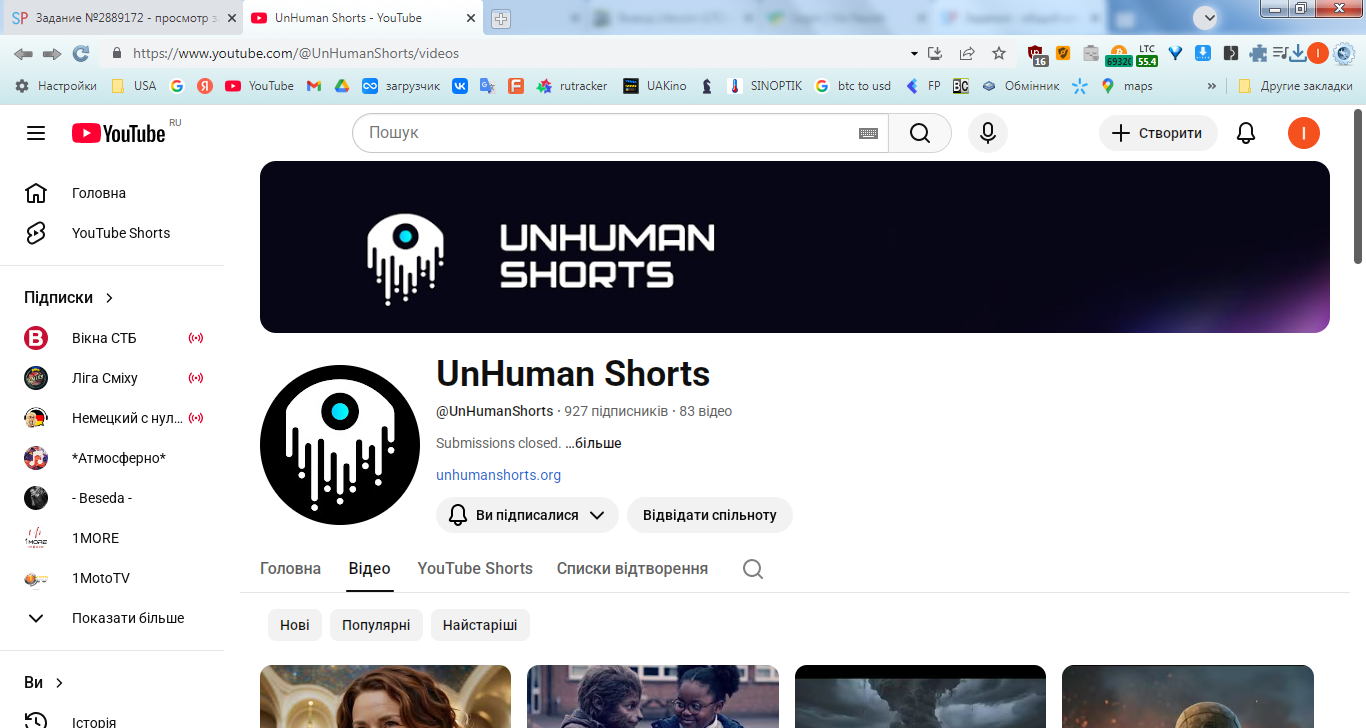Focus the Пошук search input field
The image size is (1366, 728).
point(610,133)
